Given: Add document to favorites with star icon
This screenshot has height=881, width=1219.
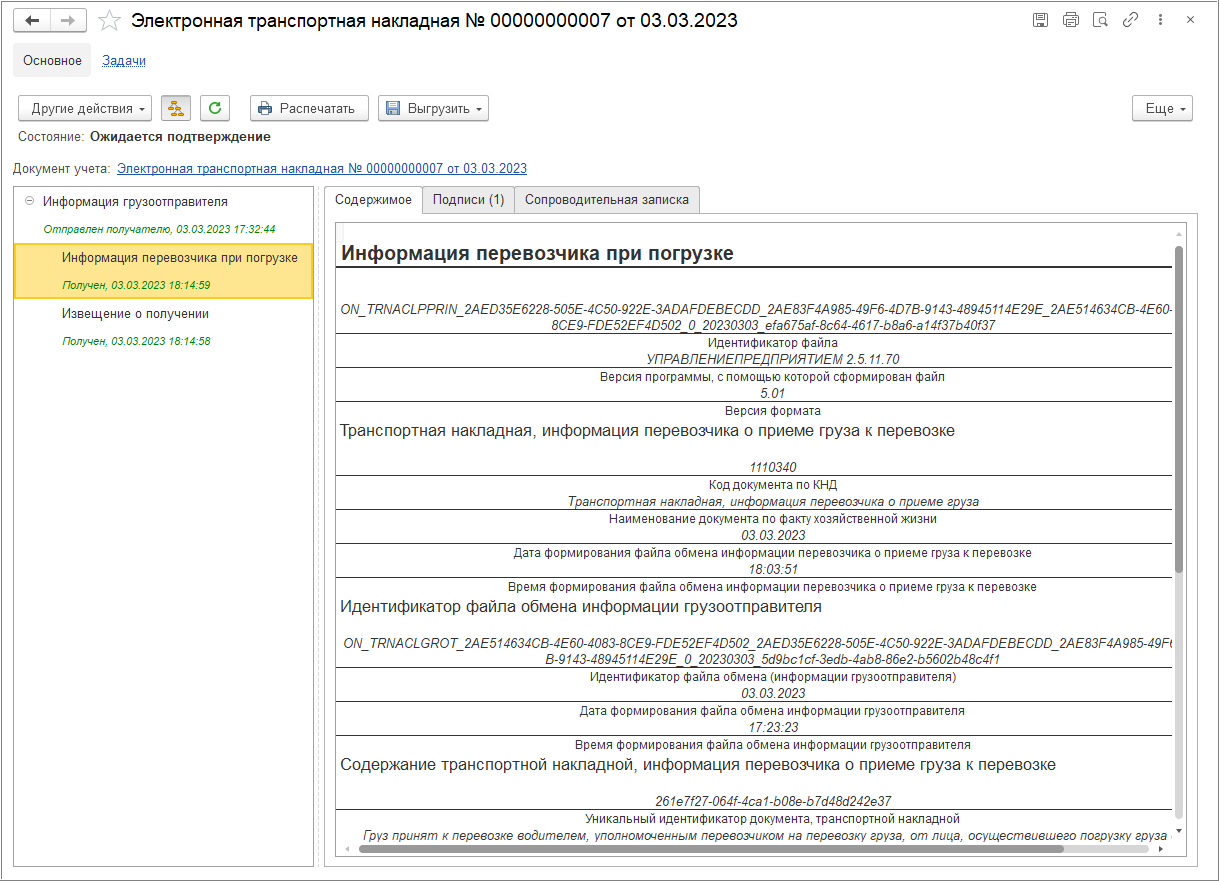Looking at the screenshot, I should point(110,20).
